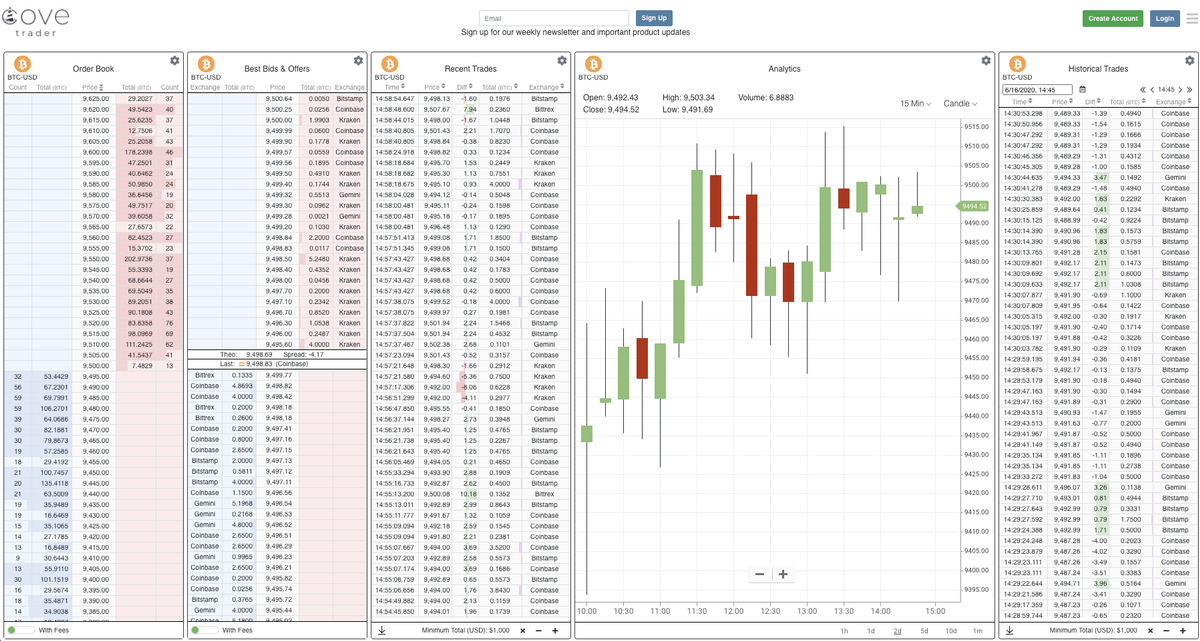Select the 5d chart range
1200x641 pixels.
(924, 631)
